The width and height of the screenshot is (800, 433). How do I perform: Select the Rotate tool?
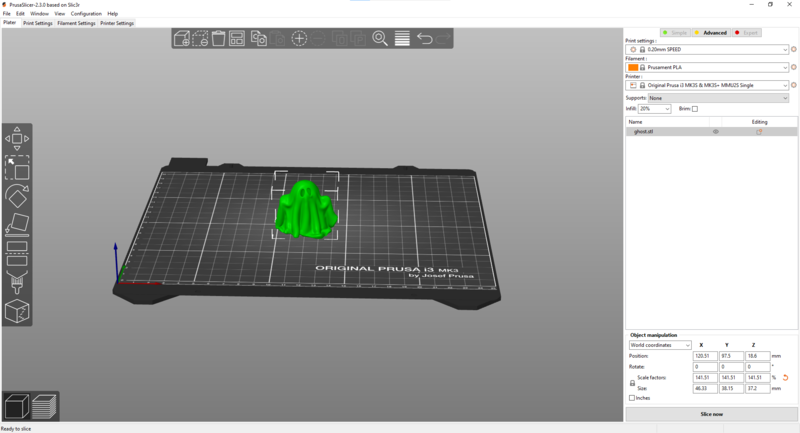point(17,196)
